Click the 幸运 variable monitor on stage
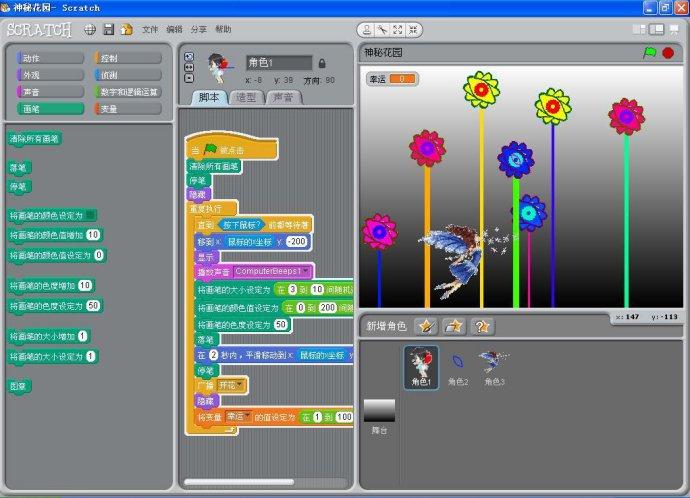This screenshot has width=690, height=498. 392,79
